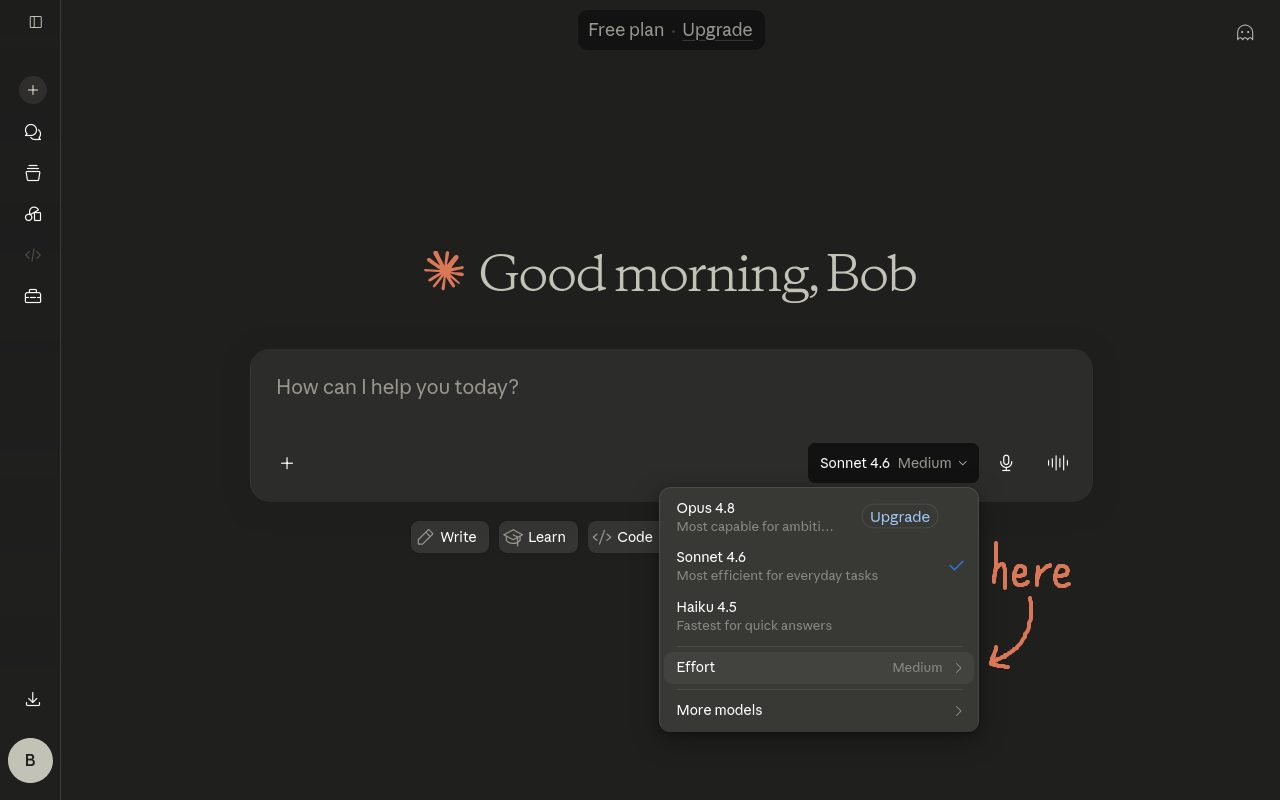1280x800 pixels.
Task: Select Haiku 4.5 model option
Action: point(819,616)
